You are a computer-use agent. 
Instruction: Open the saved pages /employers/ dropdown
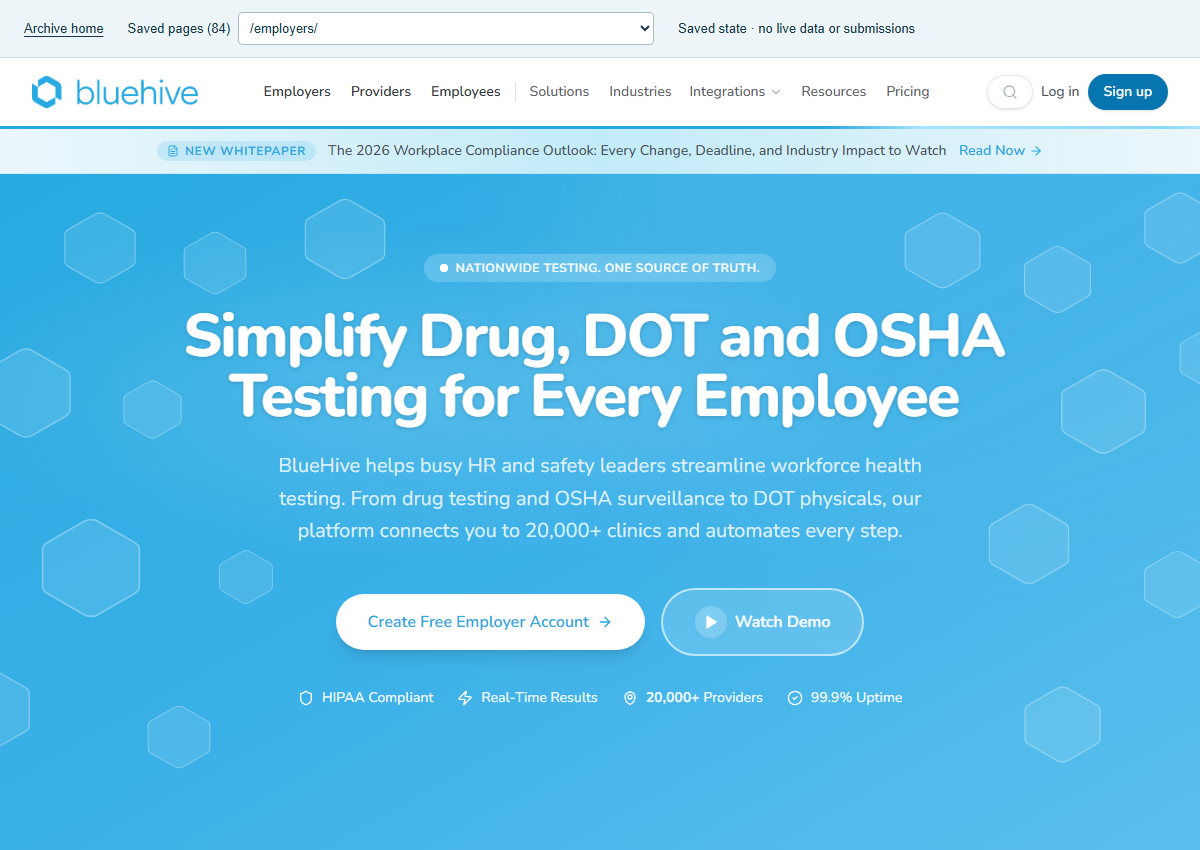[446, 28]
